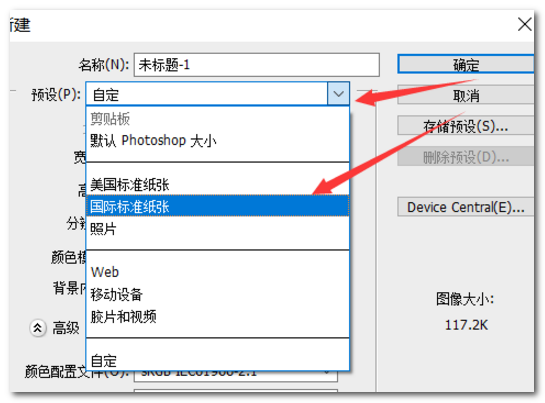The width and height of the screenshot is (545, 403).
Task: Select 默认 Photoshop 大小 preset
Action: pyautogui.click(x=218, y=141)
